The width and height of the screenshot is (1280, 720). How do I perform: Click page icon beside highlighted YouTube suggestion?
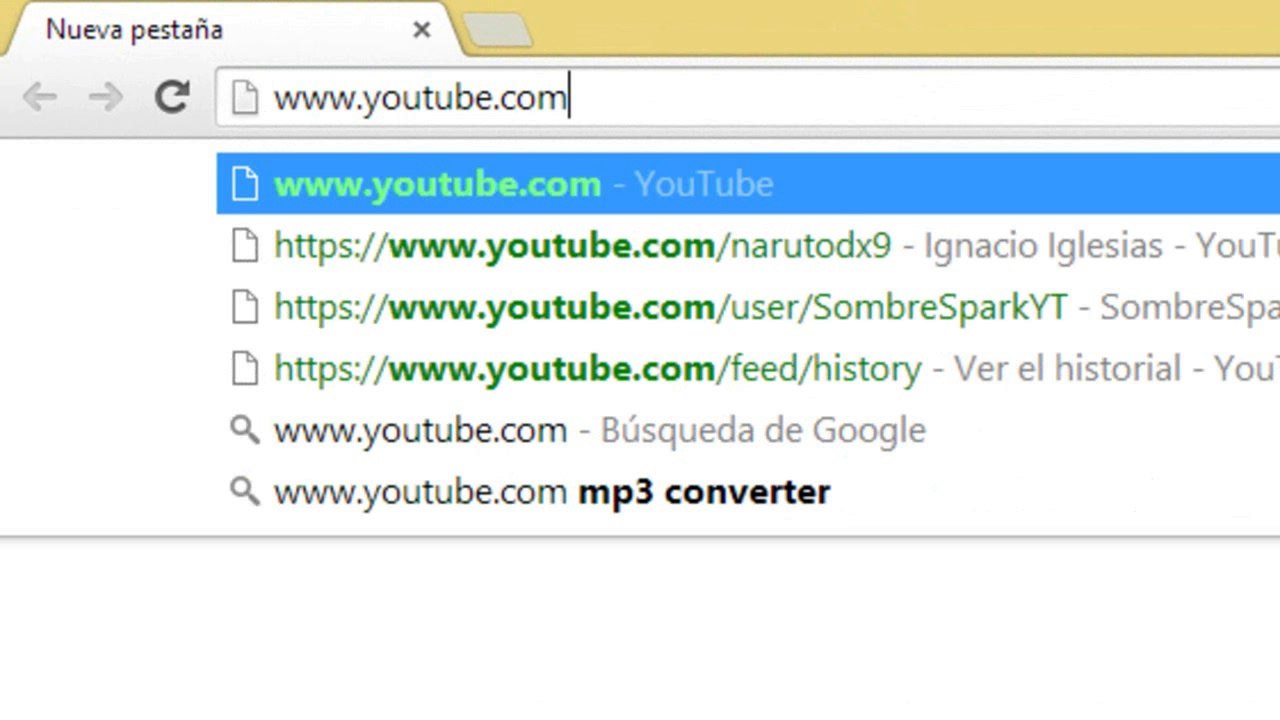point(245,184)
